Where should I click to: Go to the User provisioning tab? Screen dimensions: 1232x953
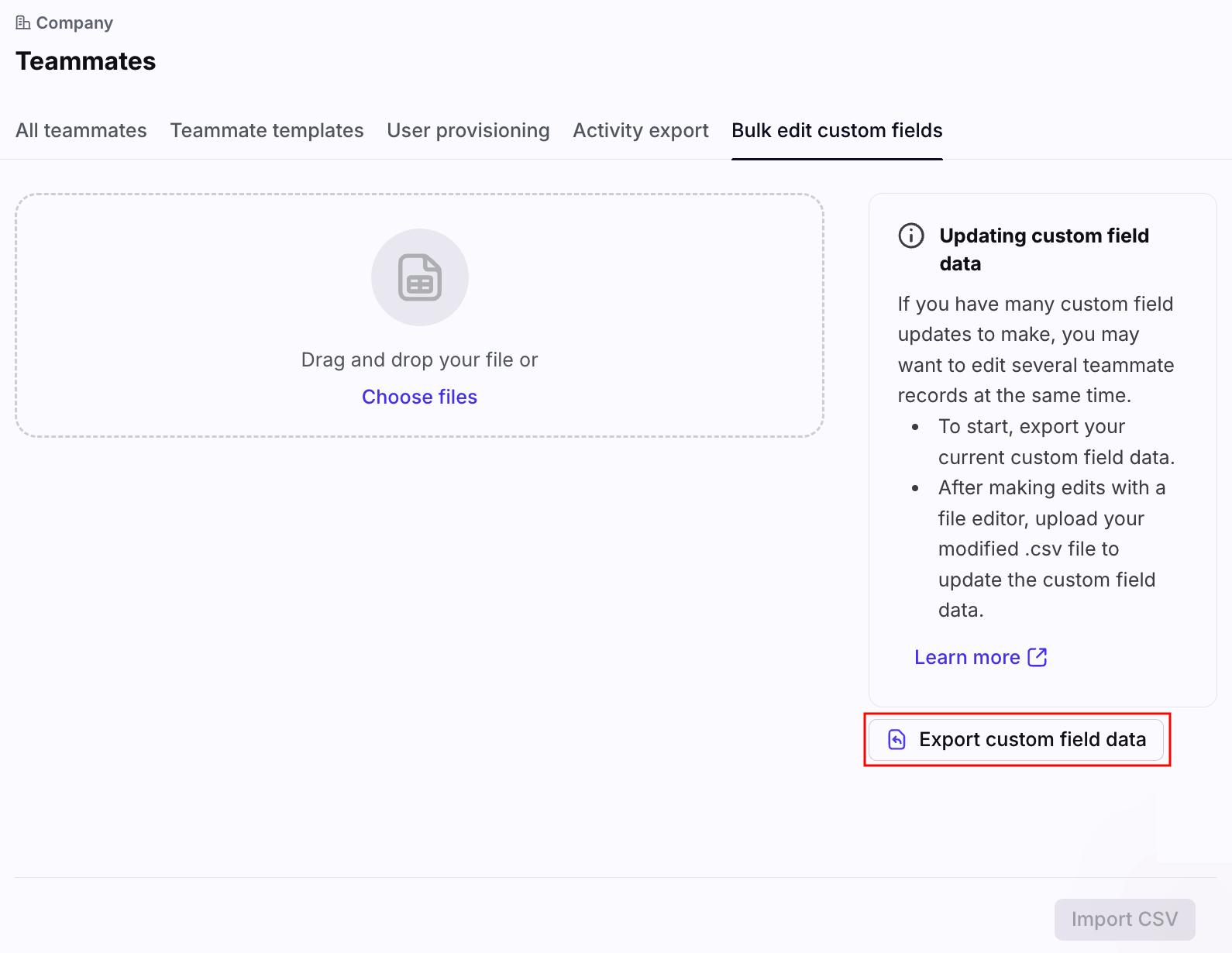[x=468, y=130]
